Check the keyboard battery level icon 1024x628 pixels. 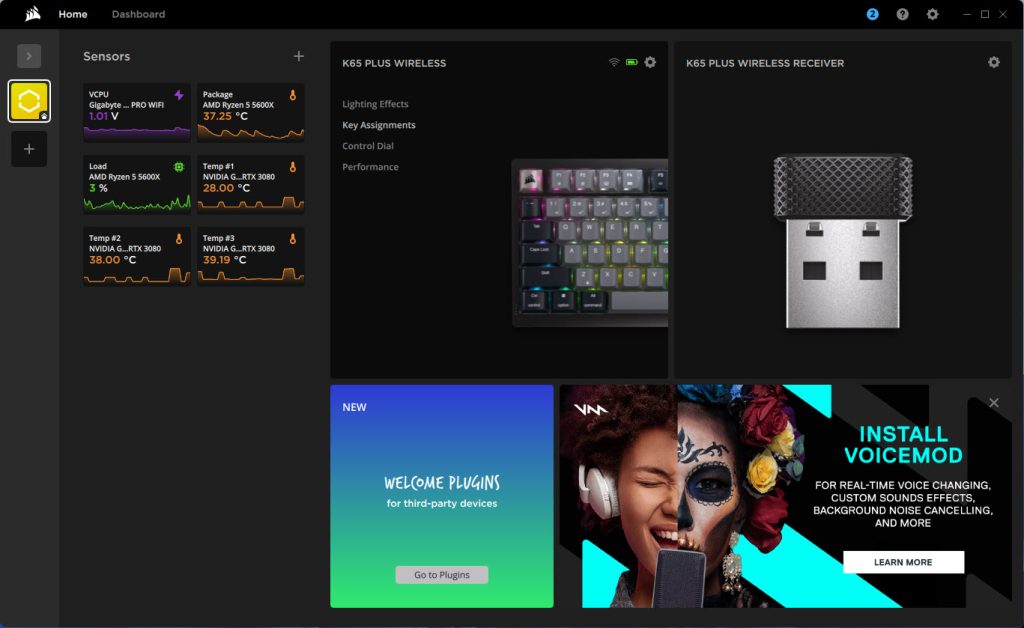632,62
